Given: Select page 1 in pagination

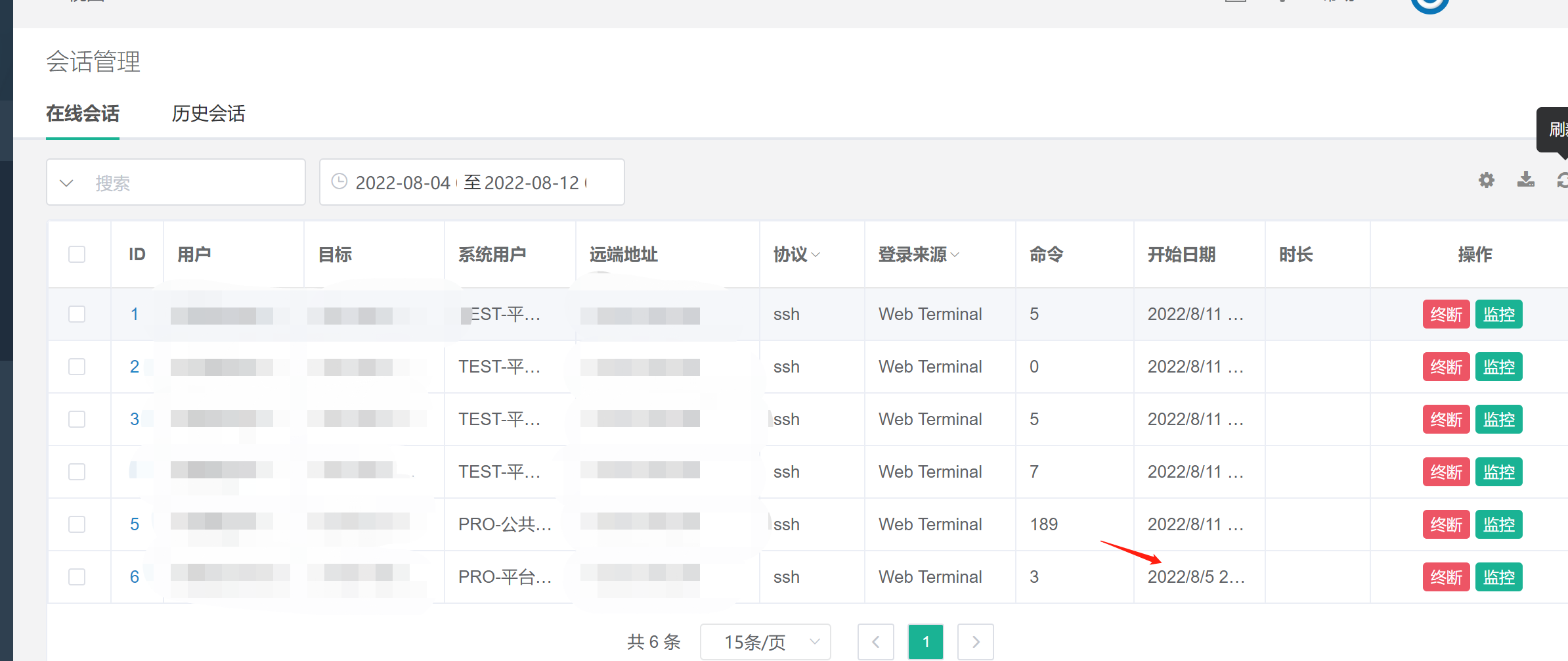Looking at the screenshot, I should tap(926, 642).
